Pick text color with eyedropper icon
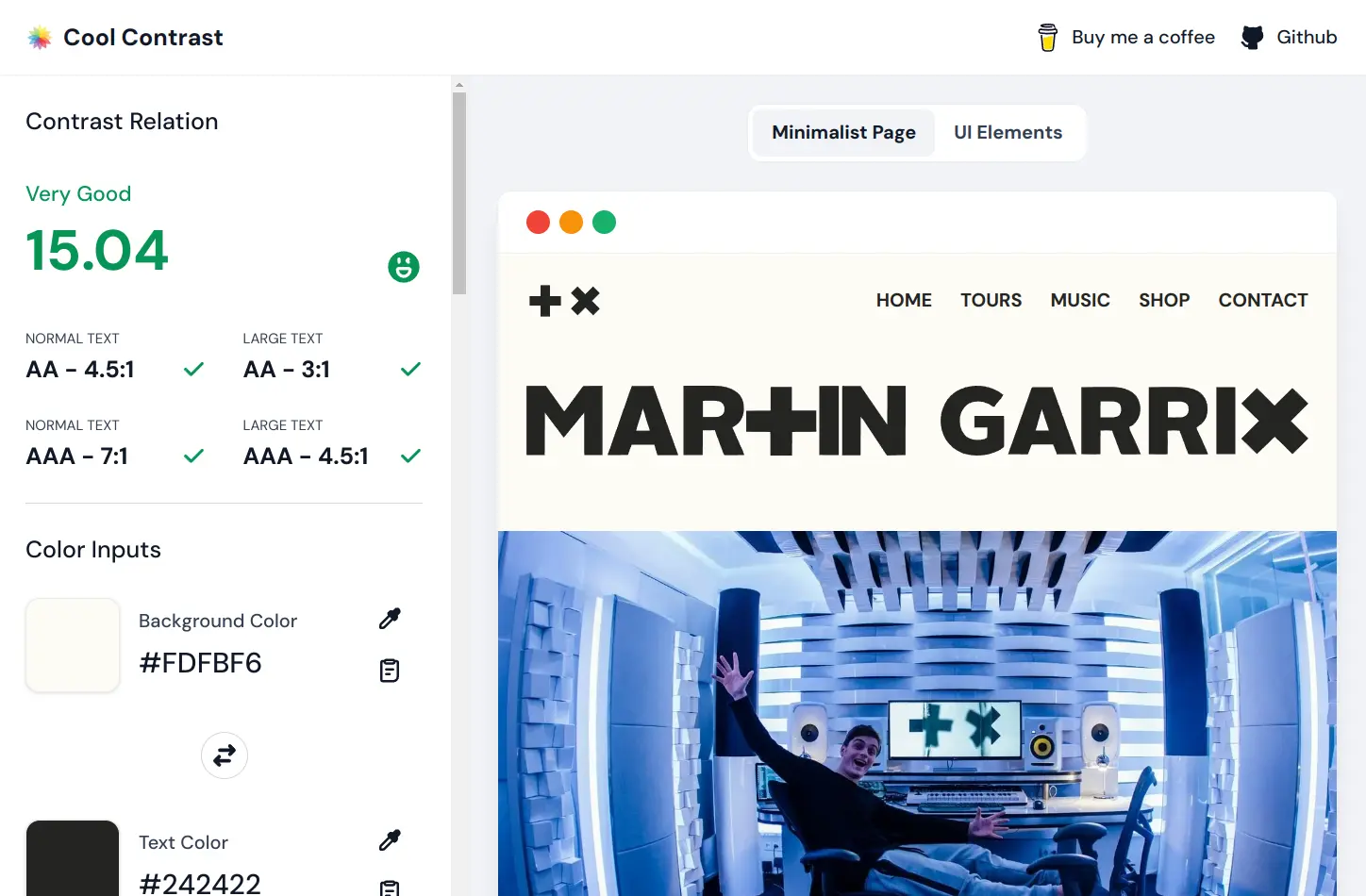The width and height of the screenshot is (1366, 896). [x=390, y=840]
